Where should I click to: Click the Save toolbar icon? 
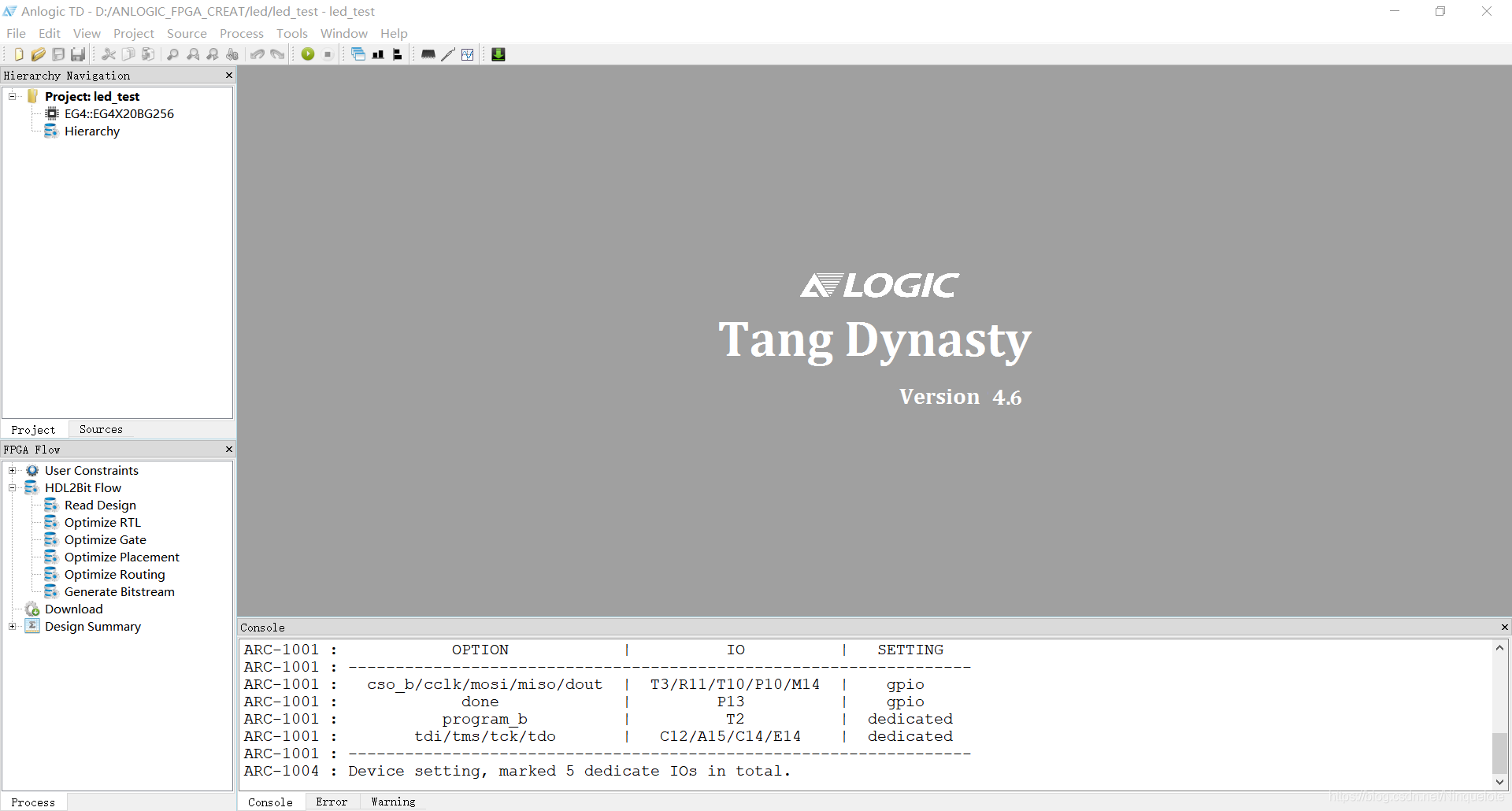pyautogui.click(x=58, y=54)
